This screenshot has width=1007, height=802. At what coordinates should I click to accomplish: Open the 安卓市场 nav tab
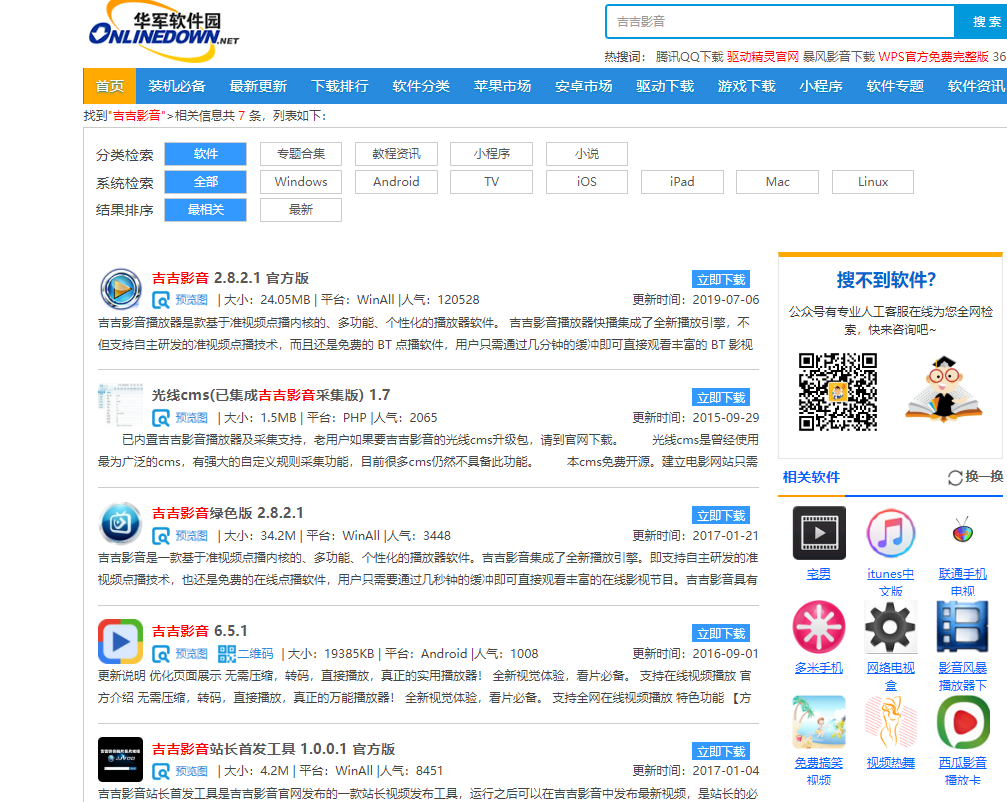pyautogui.click(x=584, y=86)
